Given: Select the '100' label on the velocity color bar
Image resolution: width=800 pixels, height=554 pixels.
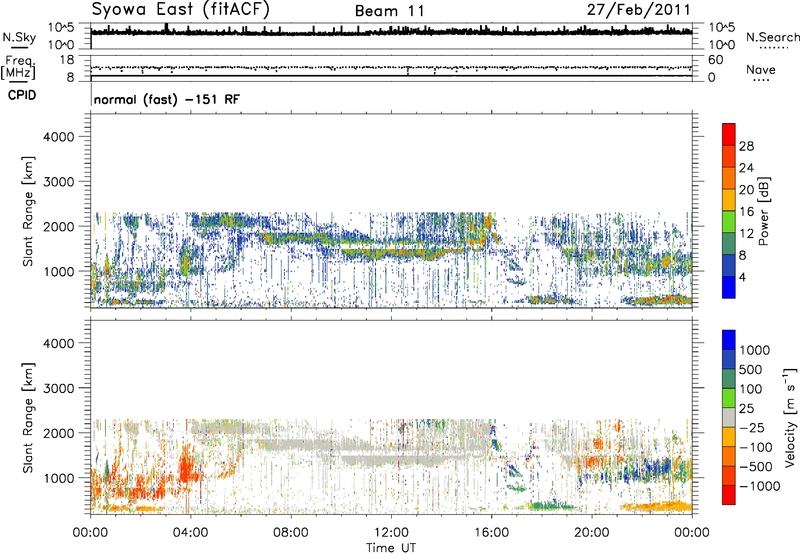Looking at the screenshot, I should point(753,389).
